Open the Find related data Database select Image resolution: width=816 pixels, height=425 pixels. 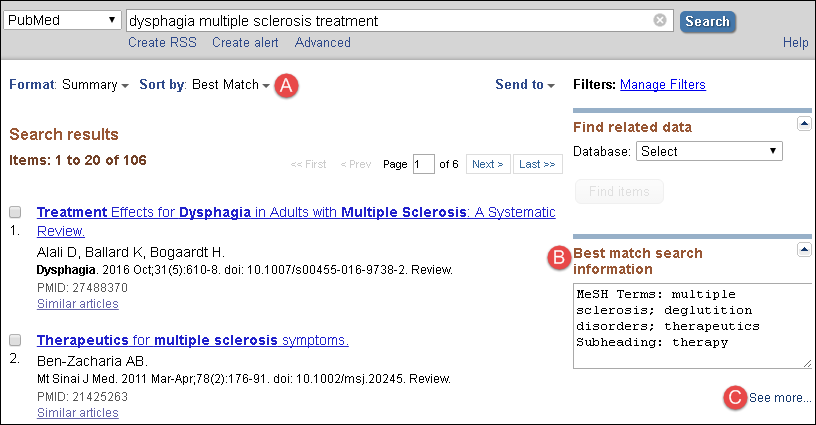point(708,151)
